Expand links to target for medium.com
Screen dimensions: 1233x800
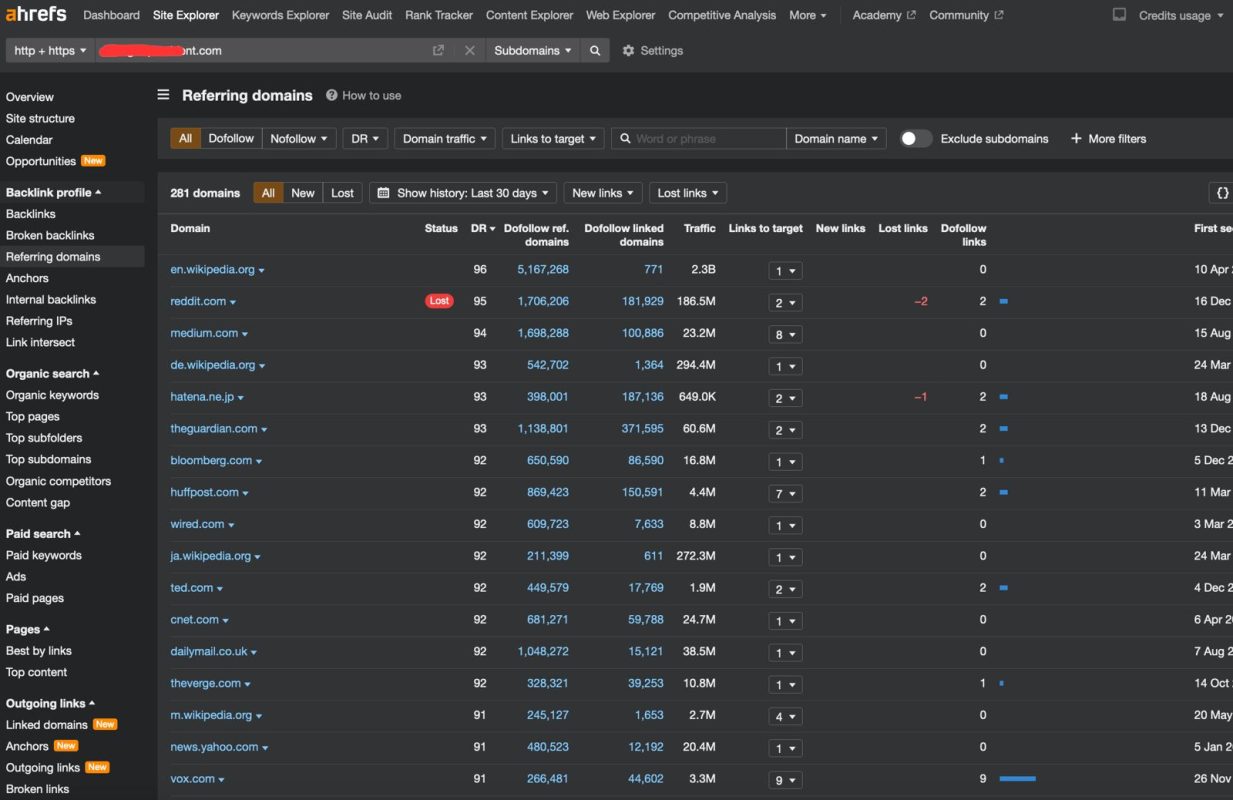[x=785, y=335]
